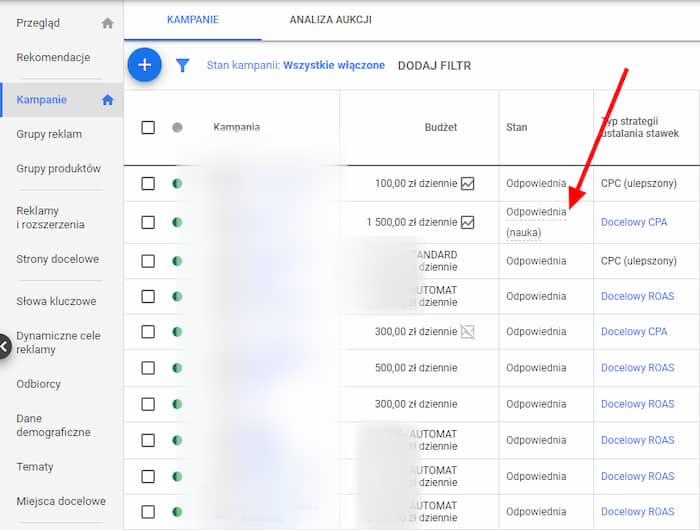Screen dimensions: 700x530
Task: Sort by the Budżet column header
Action: point(441,128)
